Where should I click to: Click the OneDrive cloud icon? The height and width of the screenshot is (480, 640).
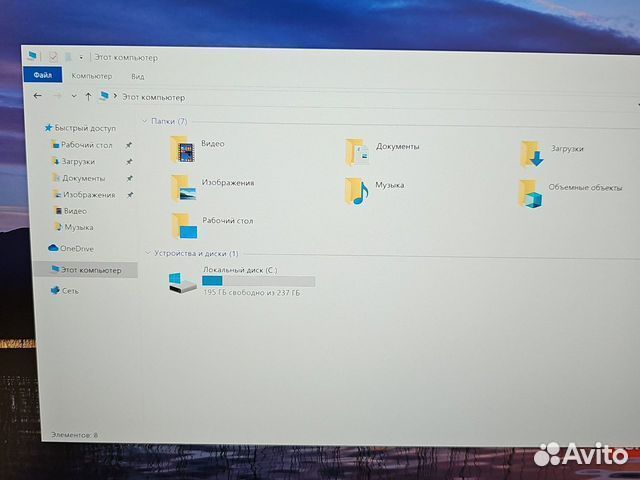coord(53,248)
